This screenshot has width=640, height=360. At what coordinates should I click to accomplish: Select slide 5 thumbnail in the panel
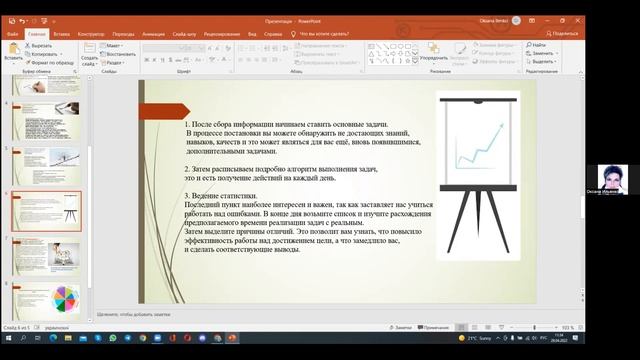coord(46,166)
